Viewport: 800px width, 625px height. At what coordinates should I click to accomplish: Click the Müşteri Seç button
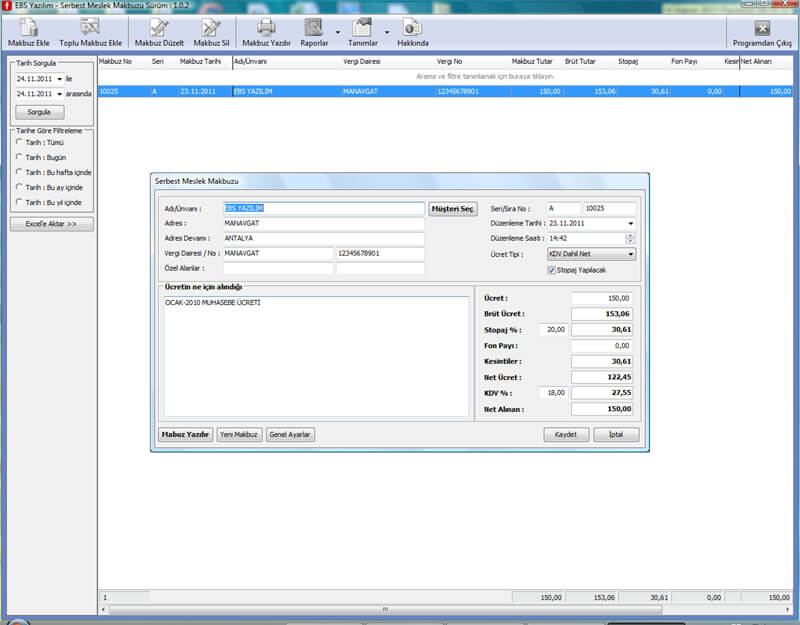click(x=453, y=209)
